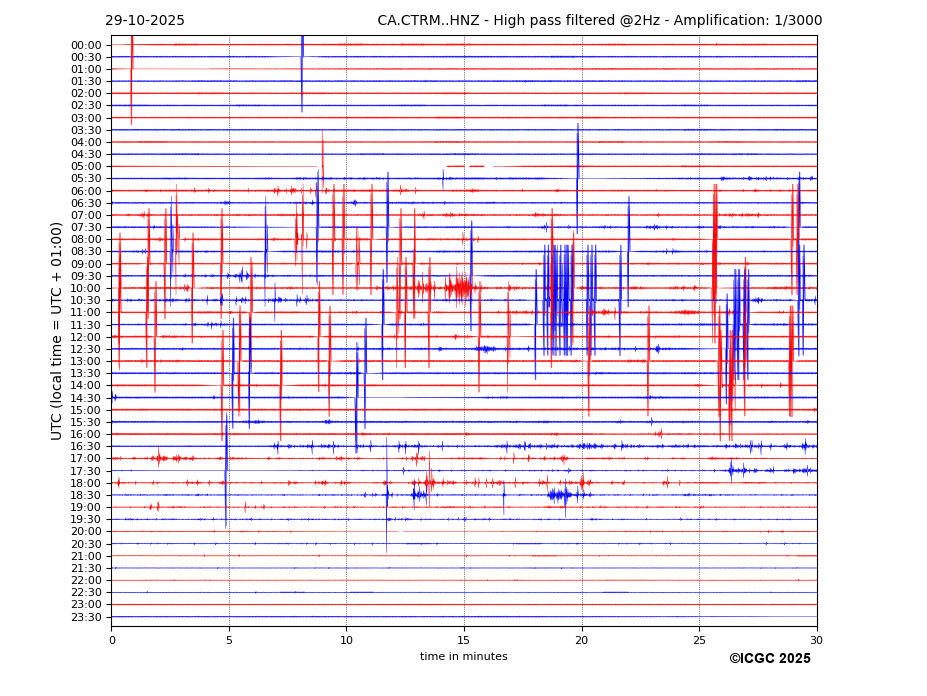927x696 pixels.
Task: Pick the 12:30 time row label
Action: pos(86,349)
